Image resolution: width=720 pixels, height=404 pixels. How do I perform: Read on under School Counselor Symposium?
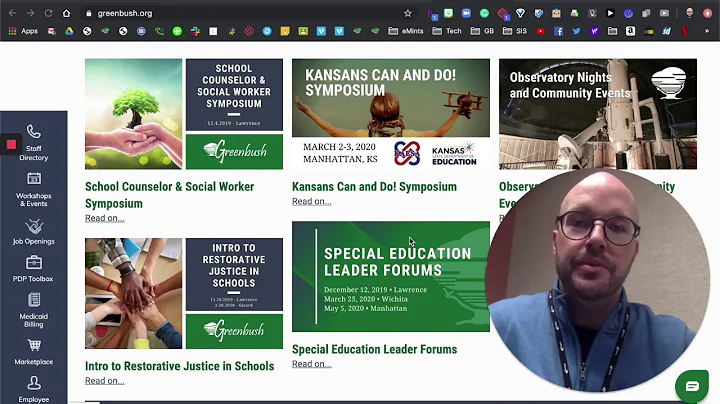pyautogui.click(x=105, y=218)
